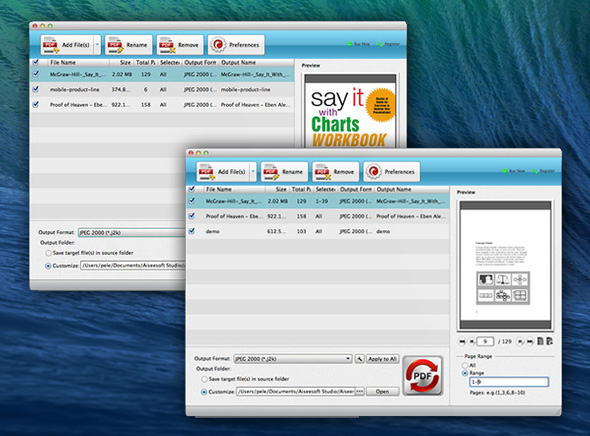Click the current page number field
The width and height of the screenshot is (590, 436).
point(485,342)
